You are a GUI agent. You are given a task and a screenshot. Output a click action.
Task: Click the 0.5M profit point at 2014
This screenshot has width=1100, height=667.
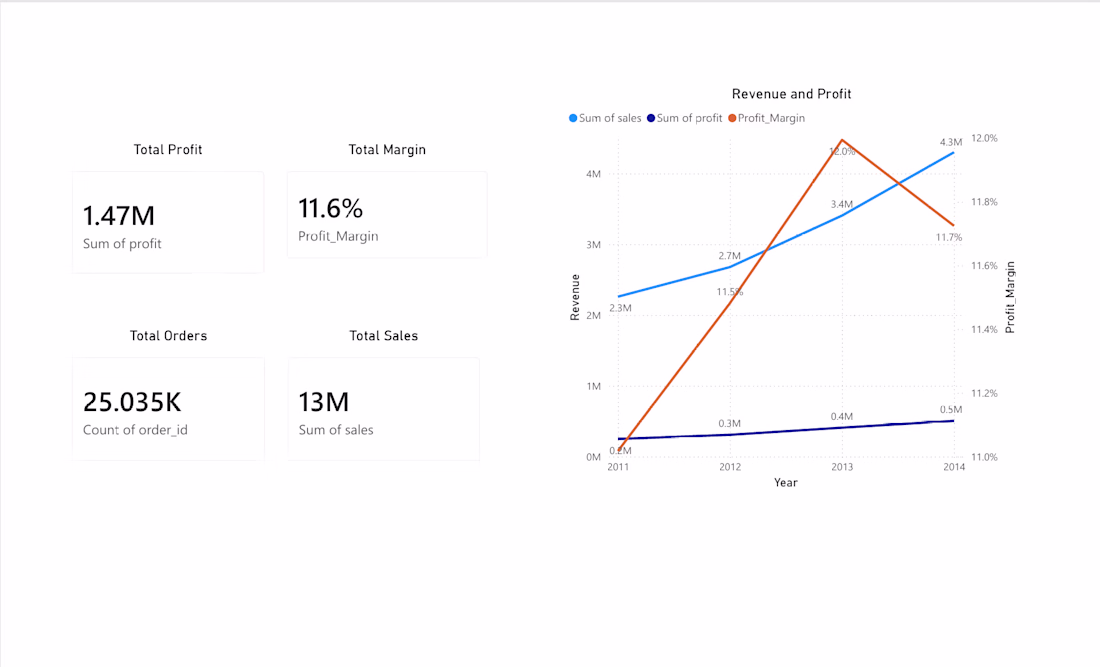coord(953,421)
